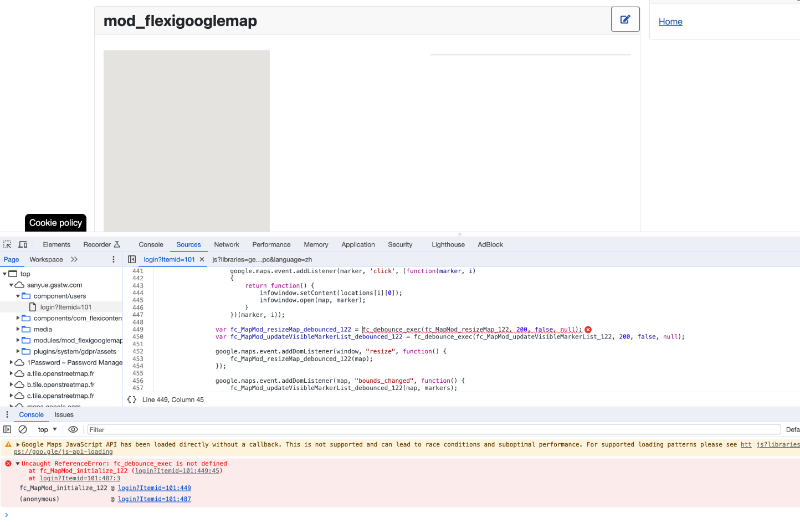Viewport: 800px width, 526px height.
Task: Click the frame icon beside top
Action: click(13, 273)
